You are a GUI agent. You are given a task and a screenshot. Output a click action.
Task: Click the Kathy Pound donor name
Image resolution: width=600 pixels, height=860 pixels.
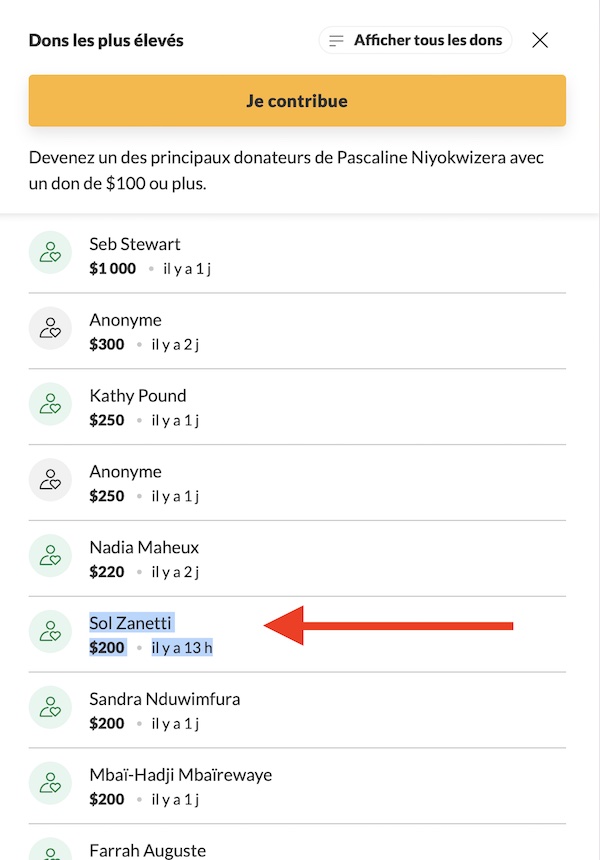[x=138, y=395]
